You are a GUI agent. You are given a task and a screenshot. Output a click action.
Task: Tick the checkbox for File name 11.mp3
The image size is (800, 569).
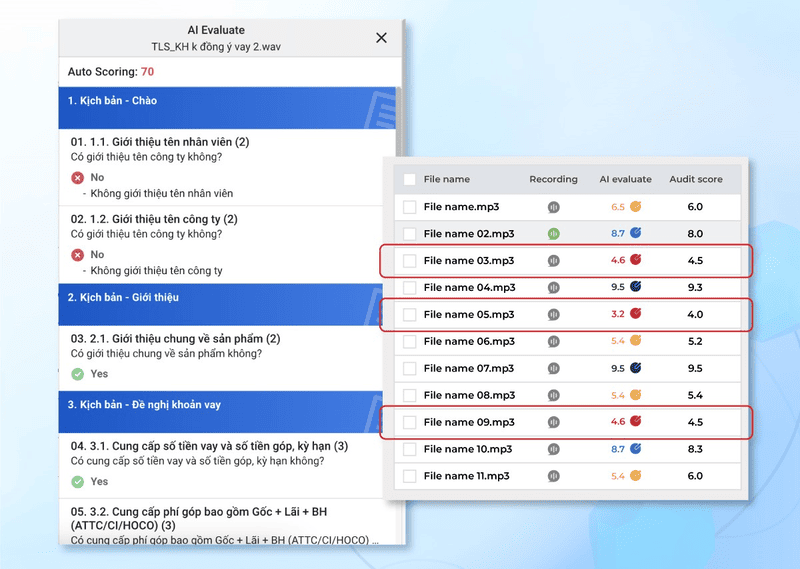(409, 476)
